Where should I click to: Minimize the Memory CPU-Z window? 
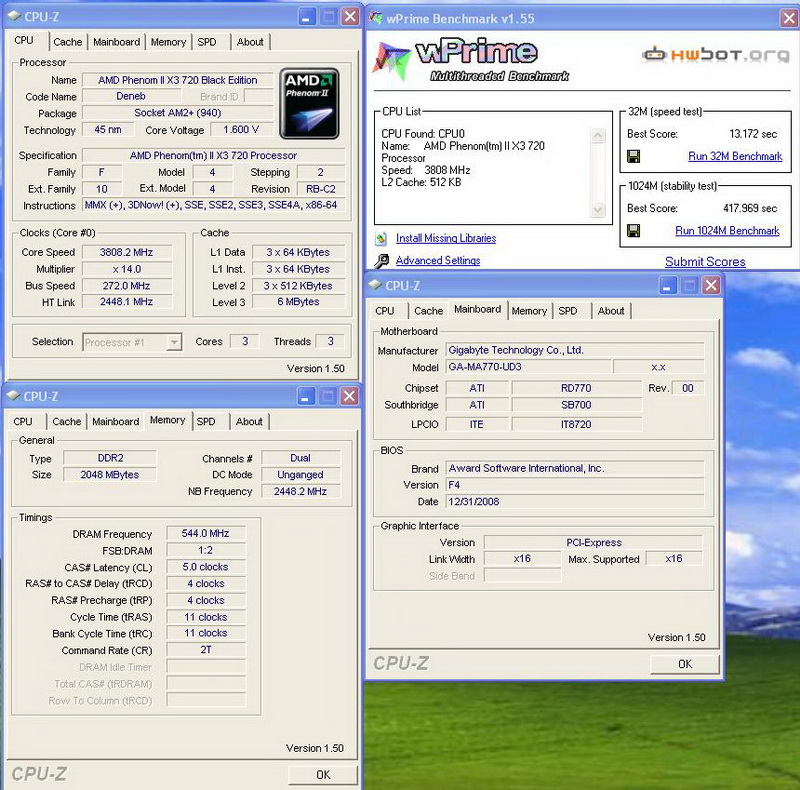tap(305, 396)
